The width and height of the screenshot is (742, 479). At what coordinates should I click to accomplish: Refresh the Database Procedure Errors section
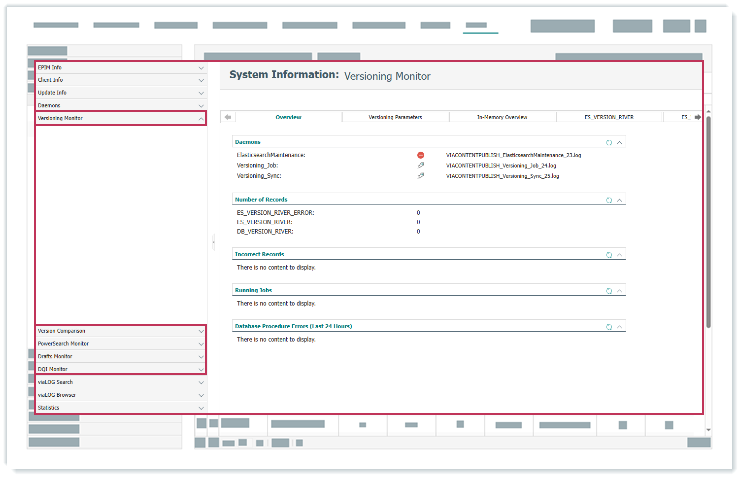point(609,326)
